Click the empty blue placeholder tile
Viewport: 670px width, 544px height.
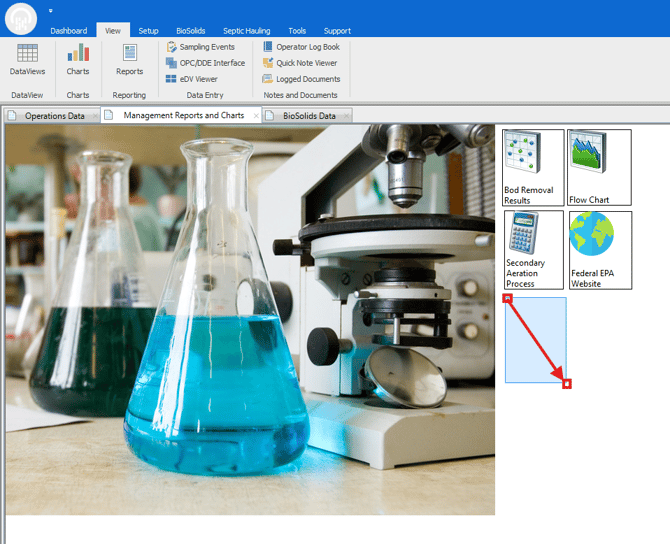coord(535,340)
